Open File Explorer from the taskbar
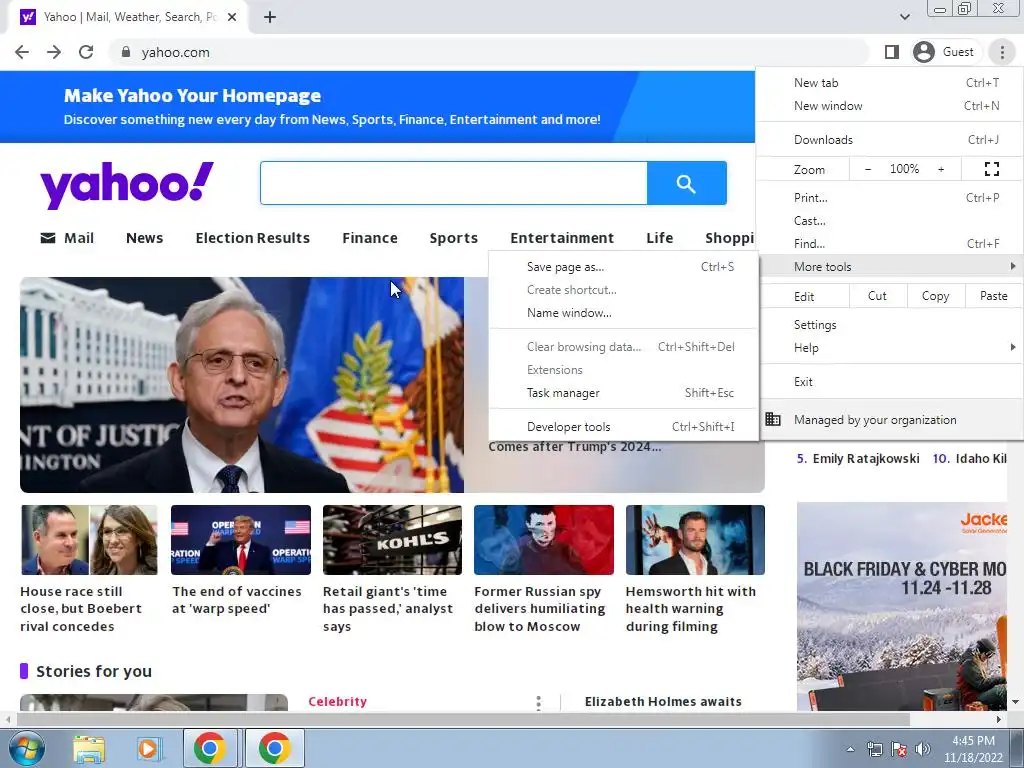The image size is (1024, 768). pyautogui.click(x=88, y=748)
